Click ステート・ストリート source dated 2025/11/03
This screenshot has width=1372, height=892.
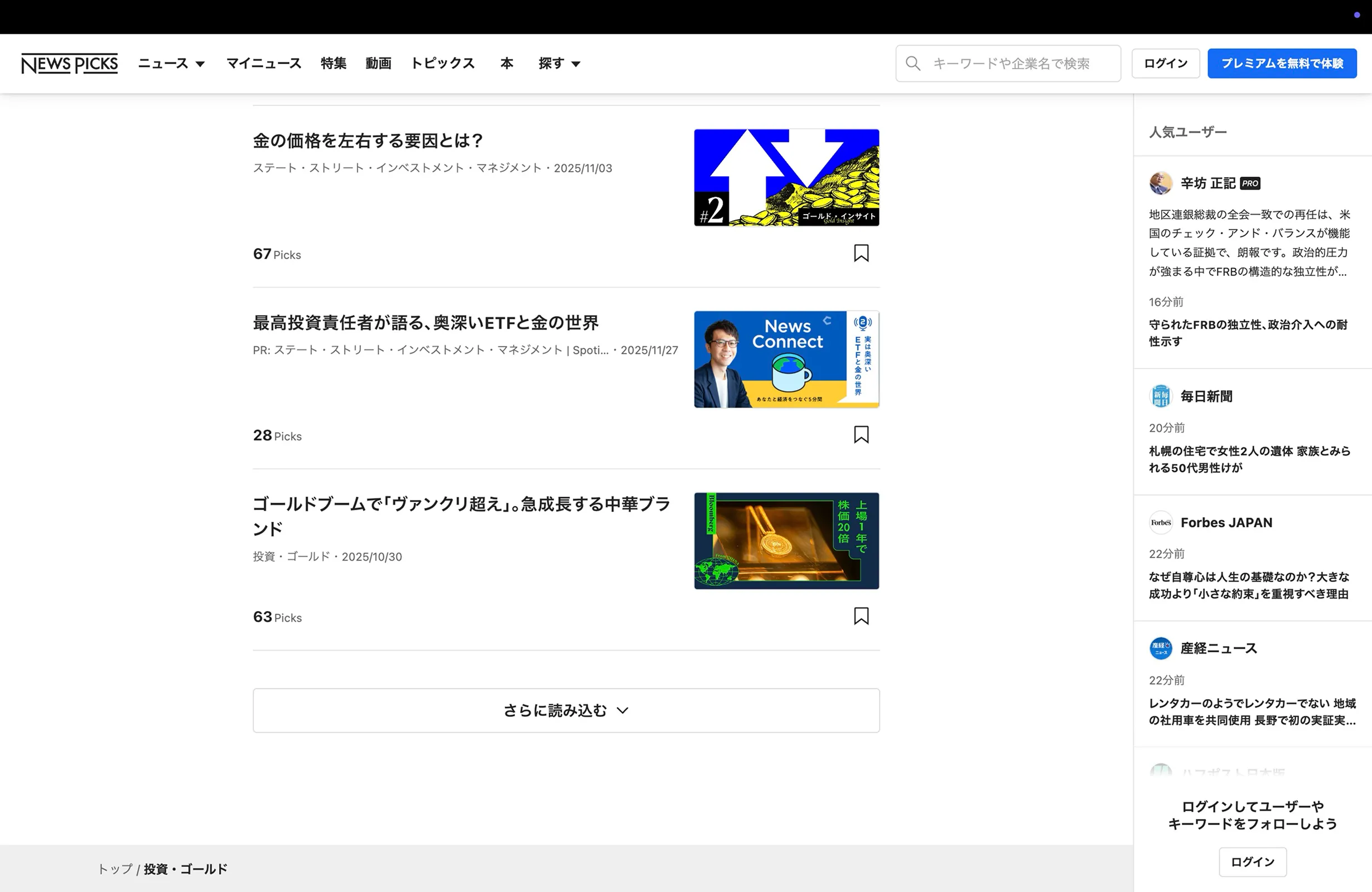pyautogui.click(x=432, y=168)
